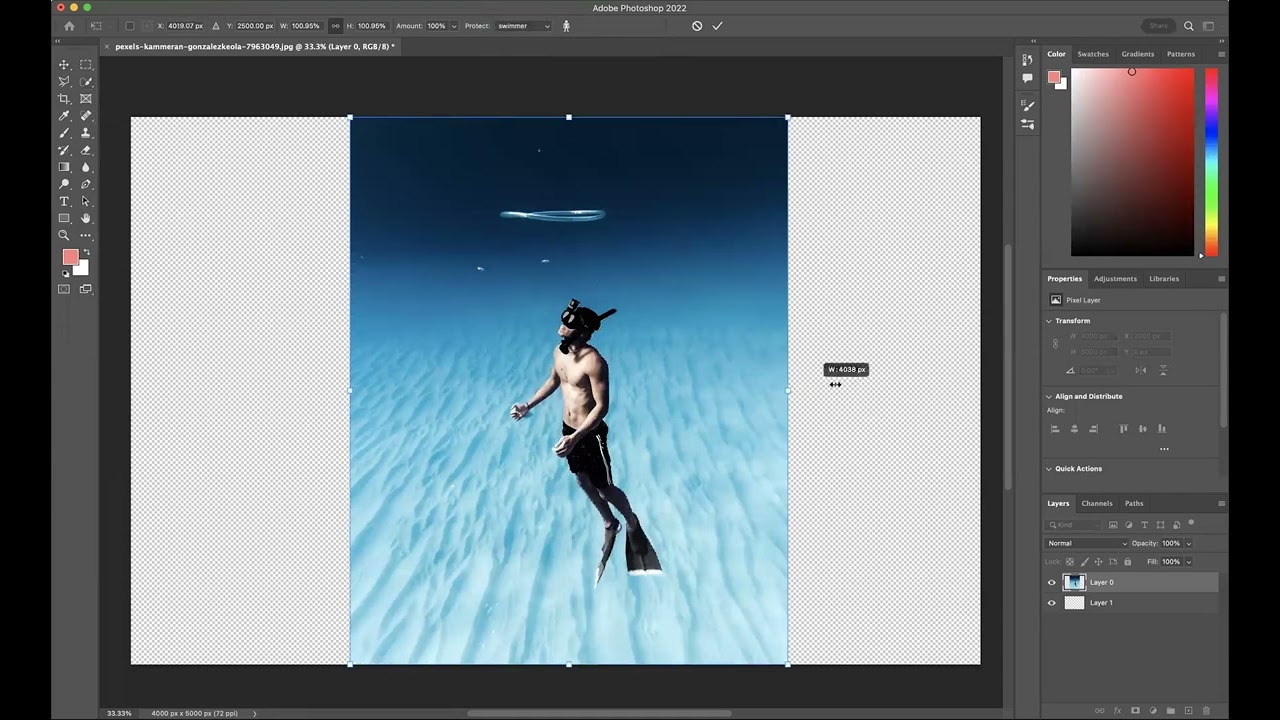
Task: Open the Home screen button
Action: tap(69, 26)
